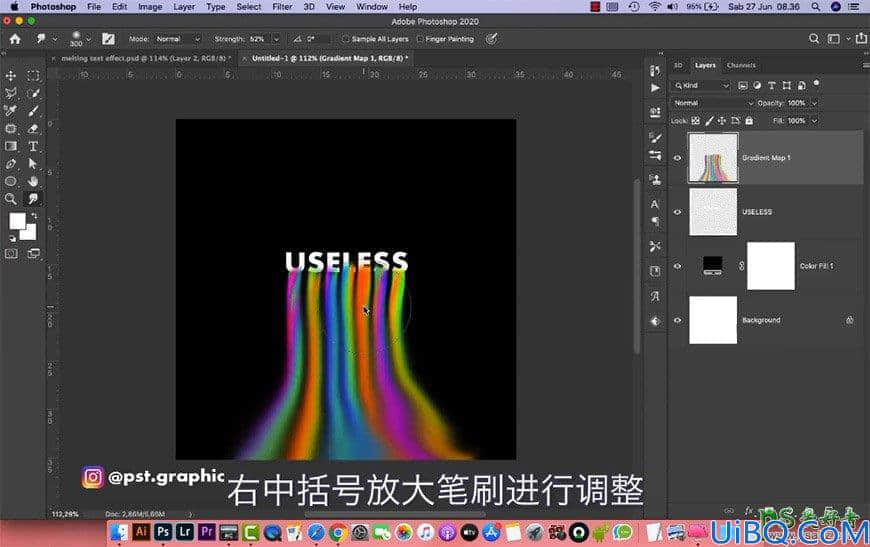Select the Zoom tool in toolbox
870x547 pixels.
tap(11, 199)
